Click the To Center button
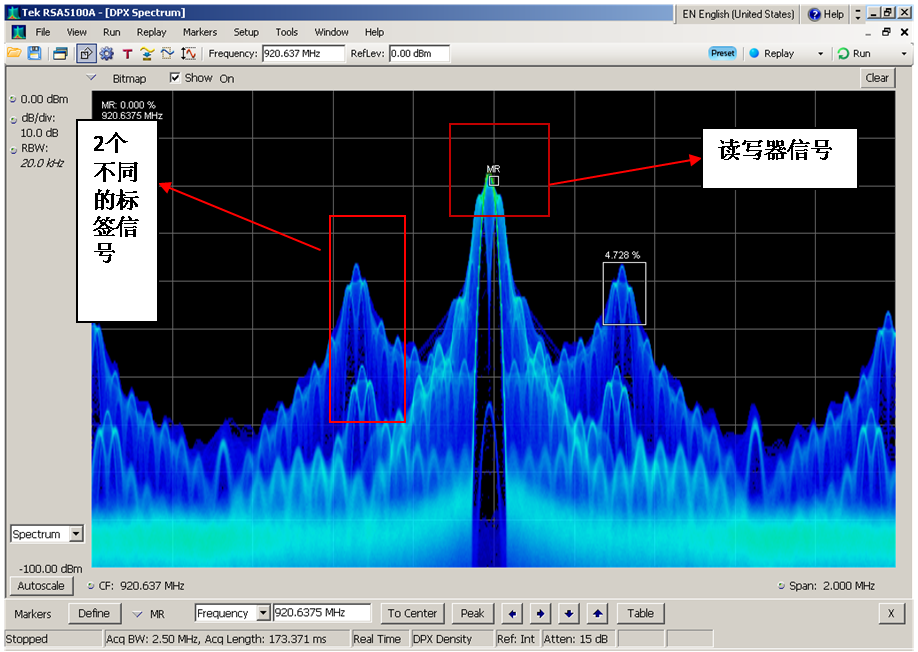The height and width of the screenshot is (652, 918). pyautogui.click(x=412, y=613)
